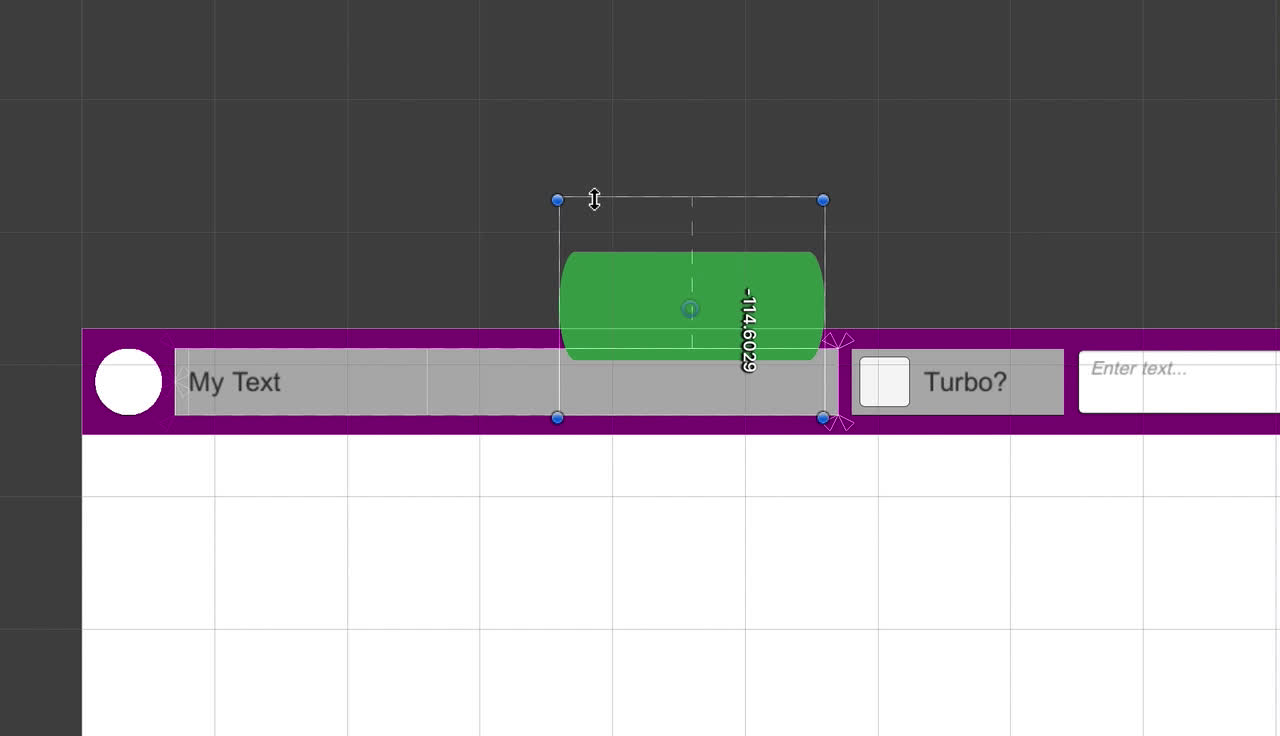Select the purple panel strip below Turbo?
1280x736 pixels.
[x=957, y=424]
